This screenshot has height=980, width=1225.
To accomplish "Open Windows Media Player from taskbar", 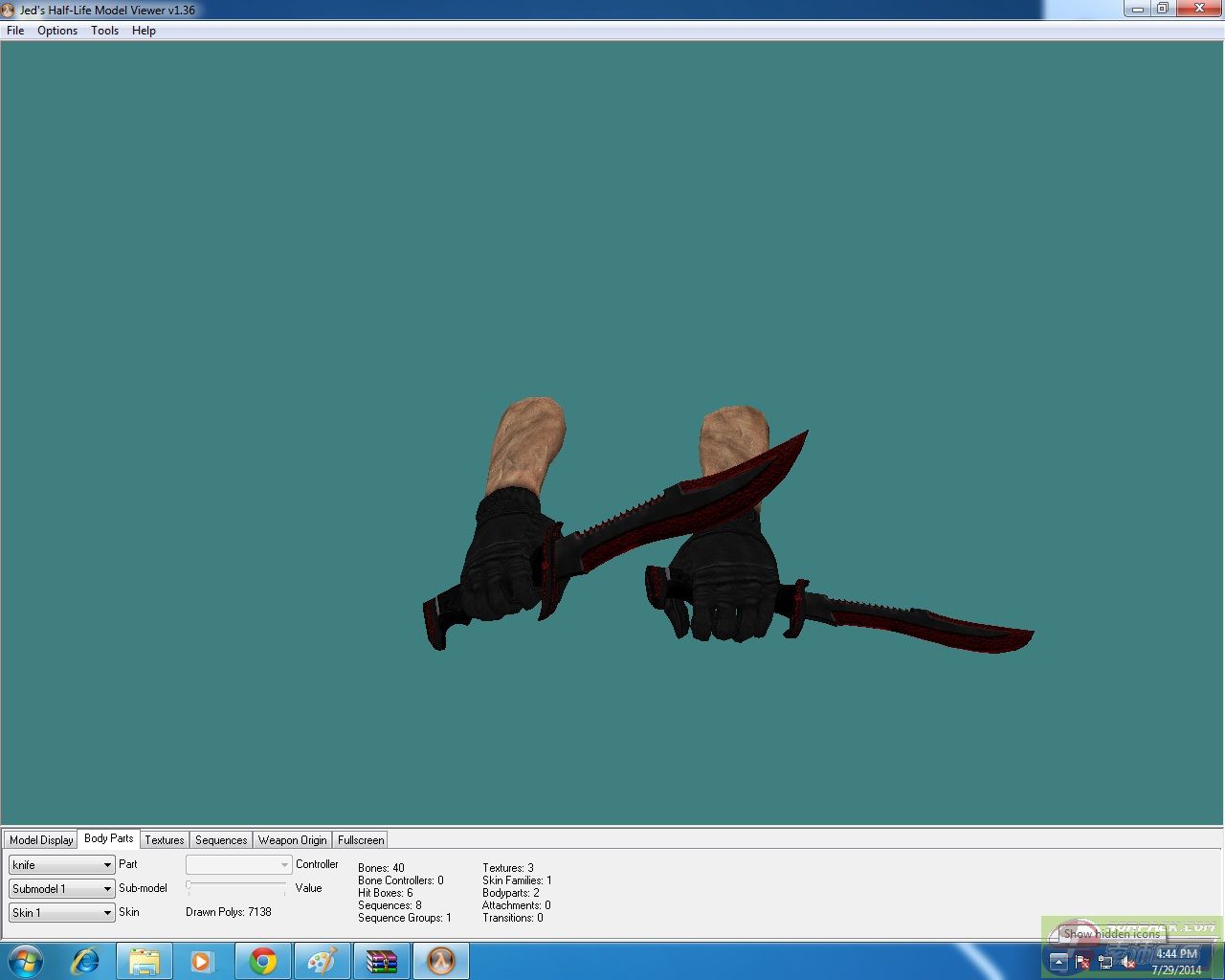I will pos(203,960).
